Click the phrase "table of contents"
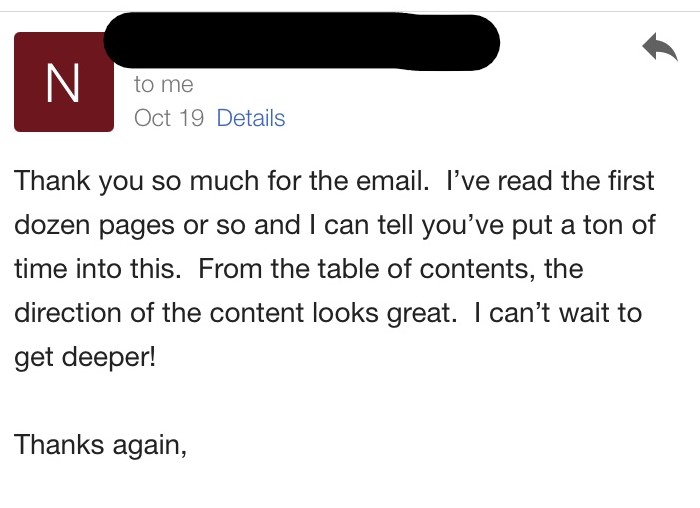 click(x=404, y=269)
